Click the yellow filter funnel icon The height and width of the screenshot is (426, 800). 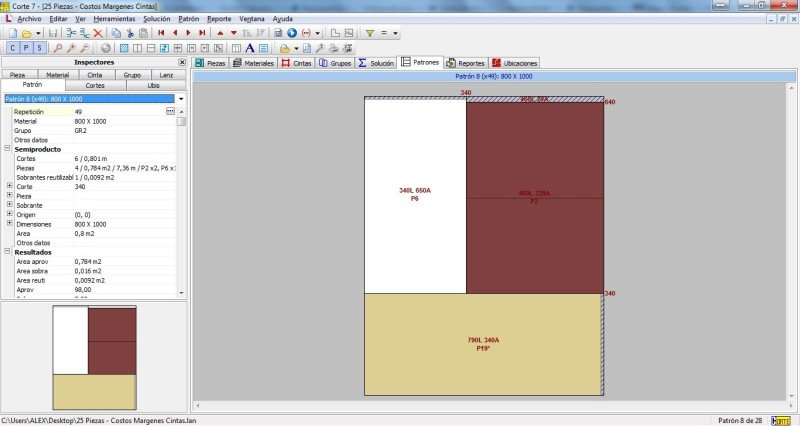[x=369, y=33]
